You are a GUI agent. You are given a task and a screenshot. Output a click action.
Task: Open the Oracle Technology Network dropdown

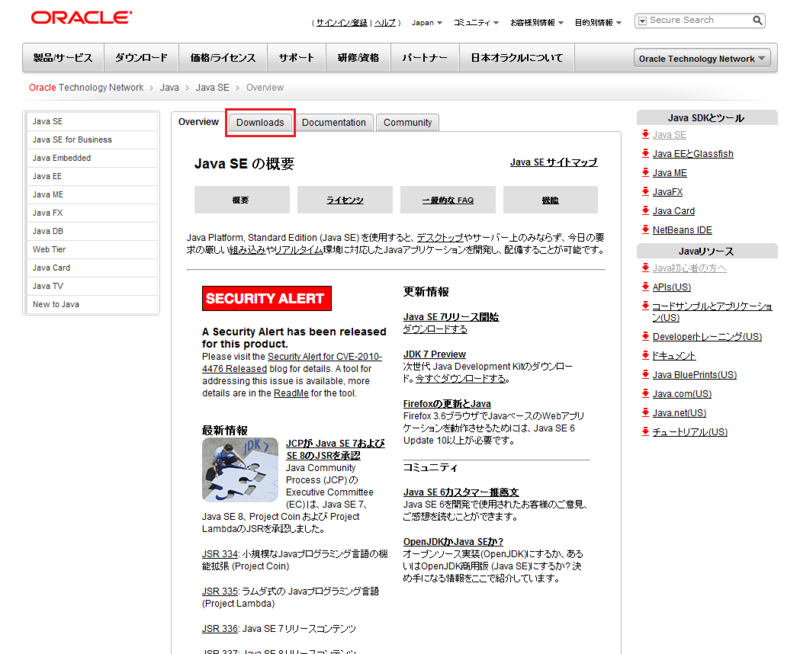coord(702,59)
